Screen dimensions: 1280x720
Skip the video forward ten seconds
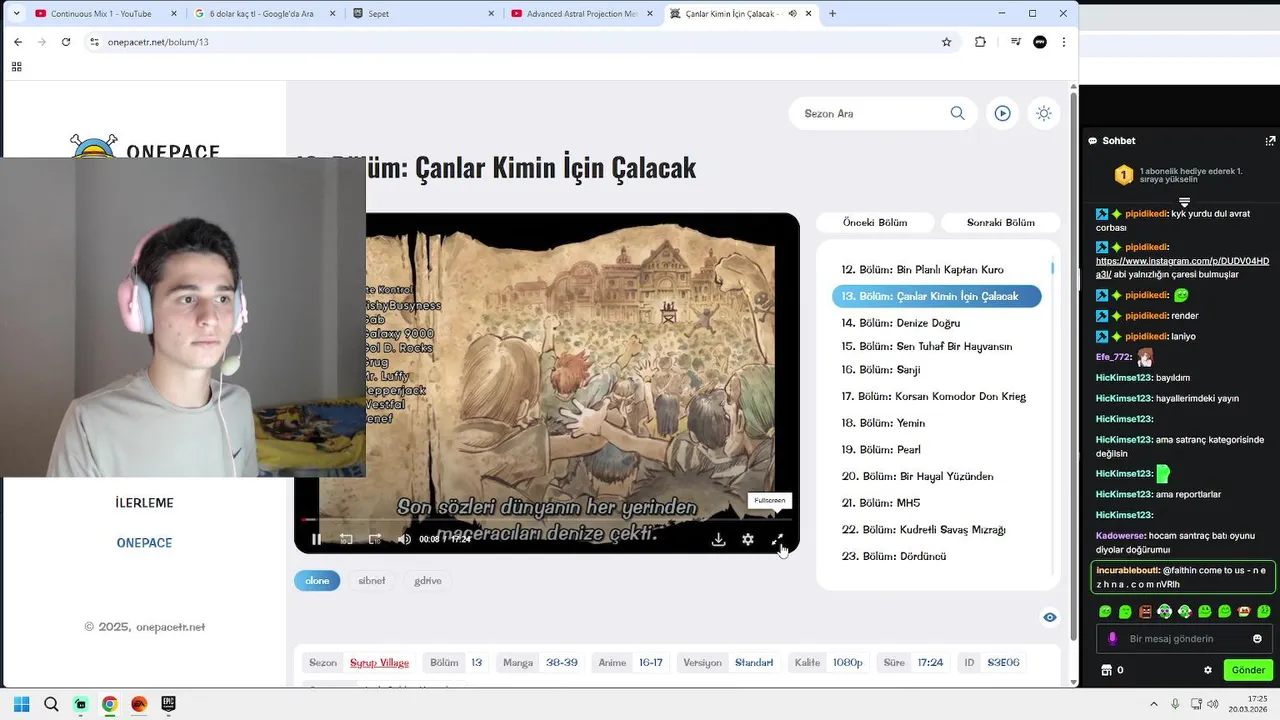pos(375,539)
